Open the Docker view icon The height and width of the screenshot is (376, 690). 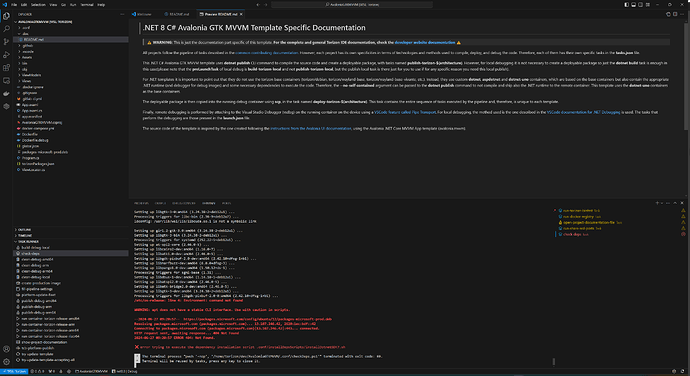tap(6, 93)
